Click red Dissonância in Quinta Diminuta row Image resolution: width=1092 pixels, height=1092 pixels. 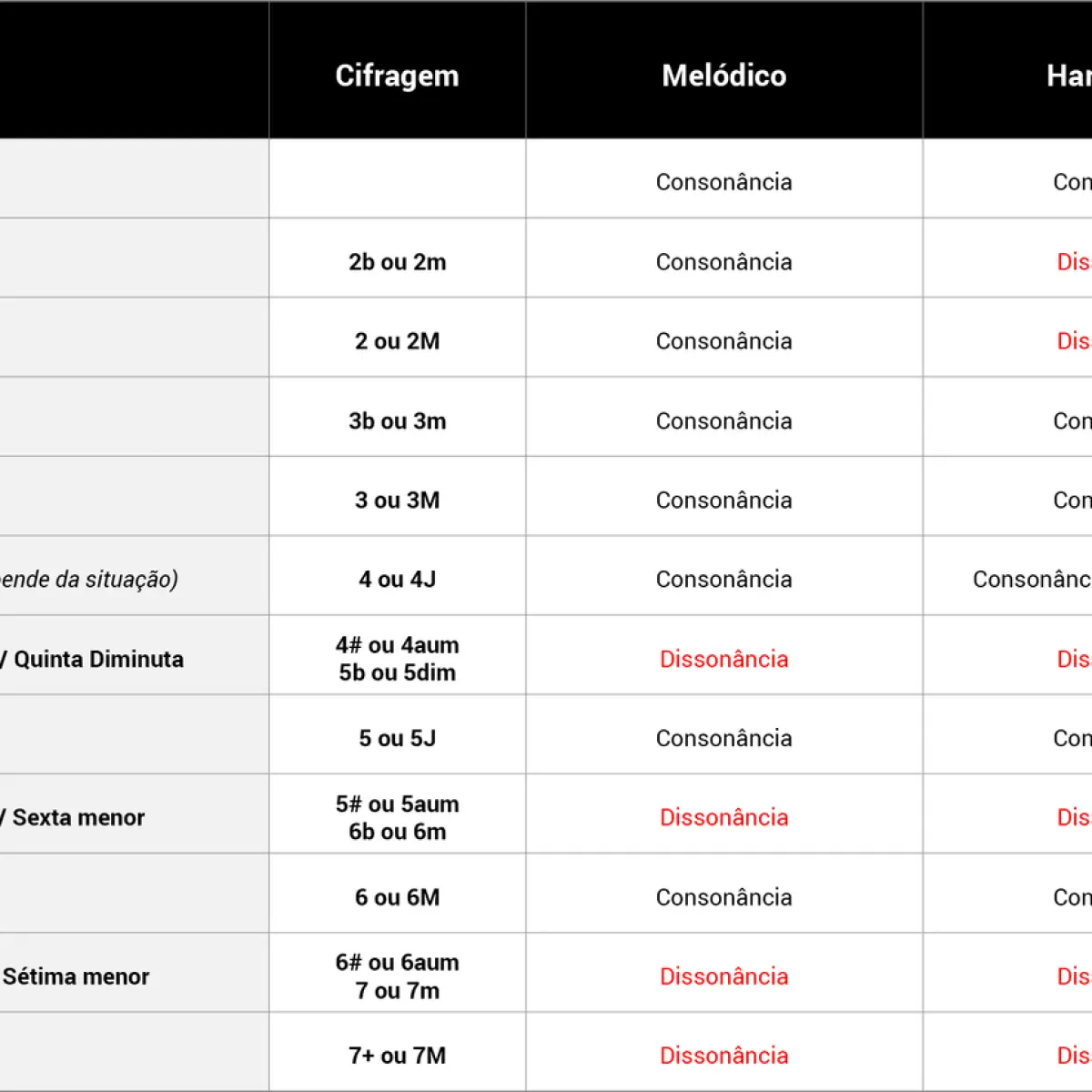point(724,659)
